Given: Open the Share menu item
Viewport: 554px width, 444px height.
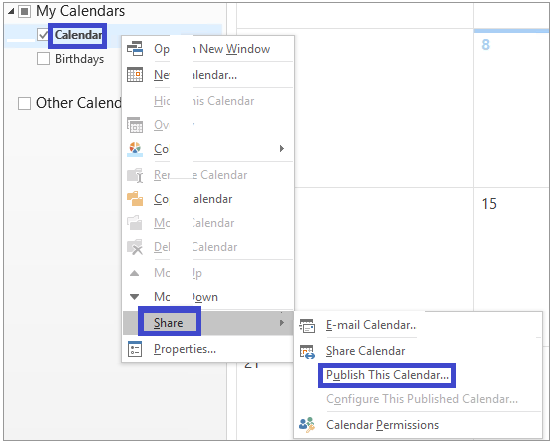Looking at the screenshot, I should tap(169, 323).
